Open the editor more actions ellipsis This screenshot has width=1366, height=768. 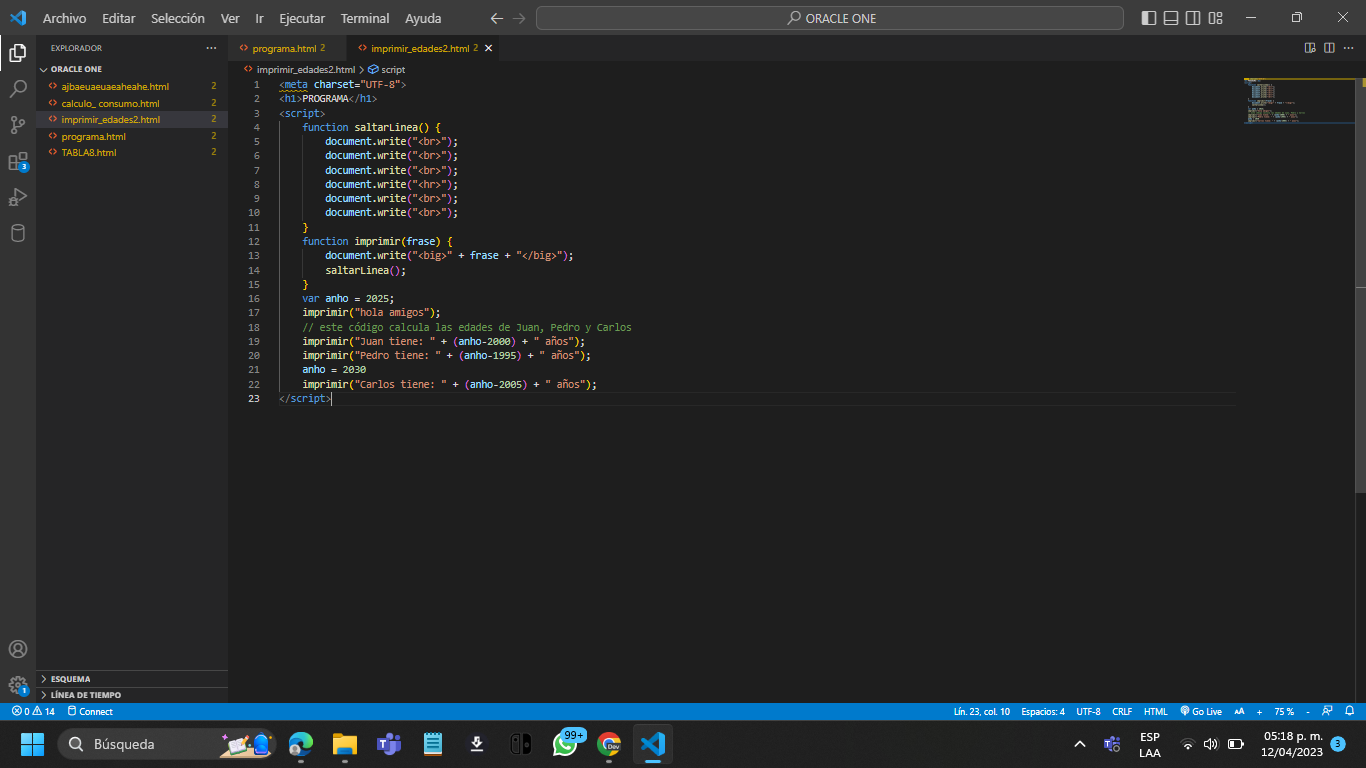pyautogui.click(x=1349, y=48)
